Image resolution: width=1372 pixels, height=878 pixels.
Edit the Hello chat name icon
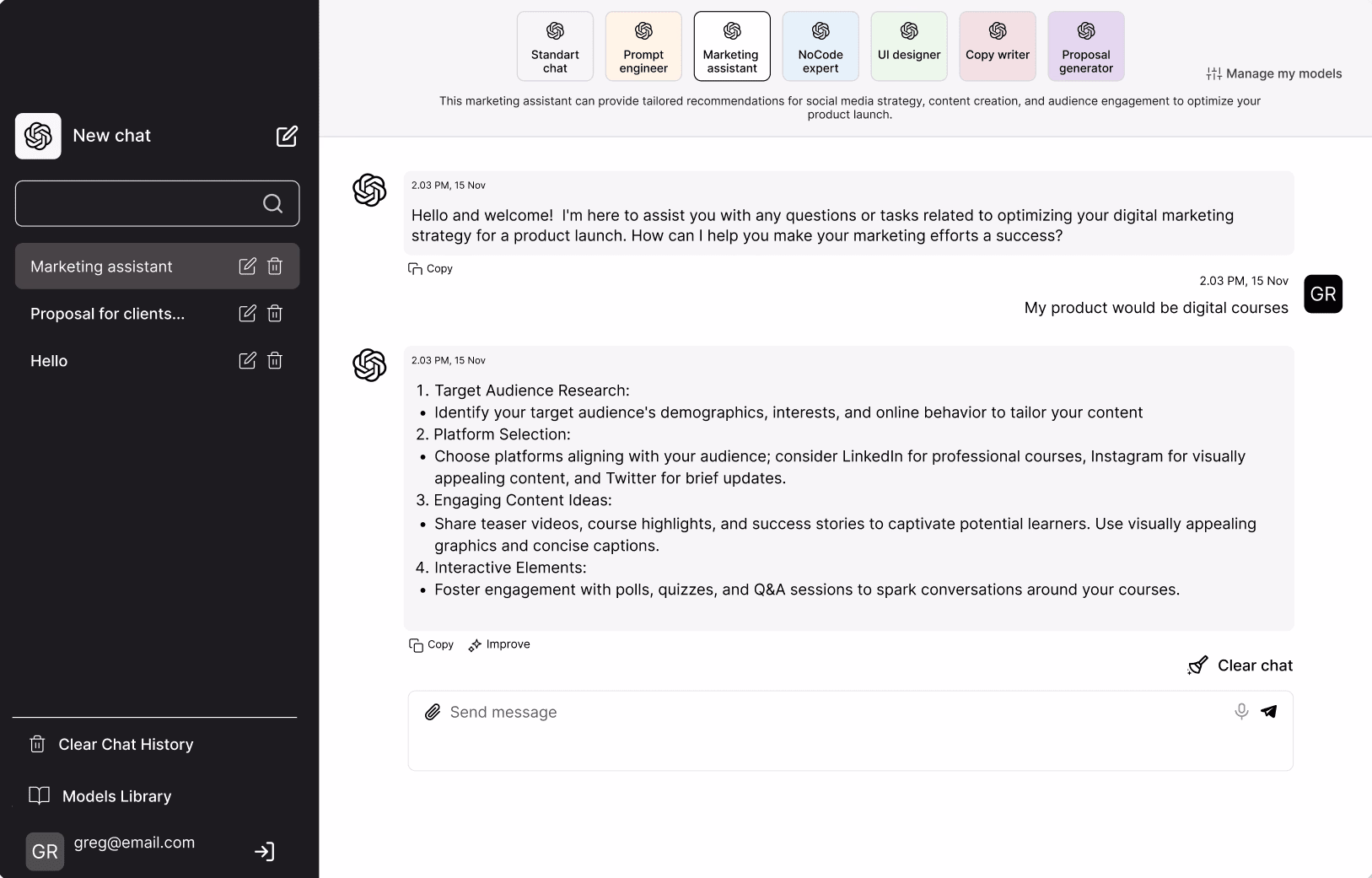pos(247,361)
